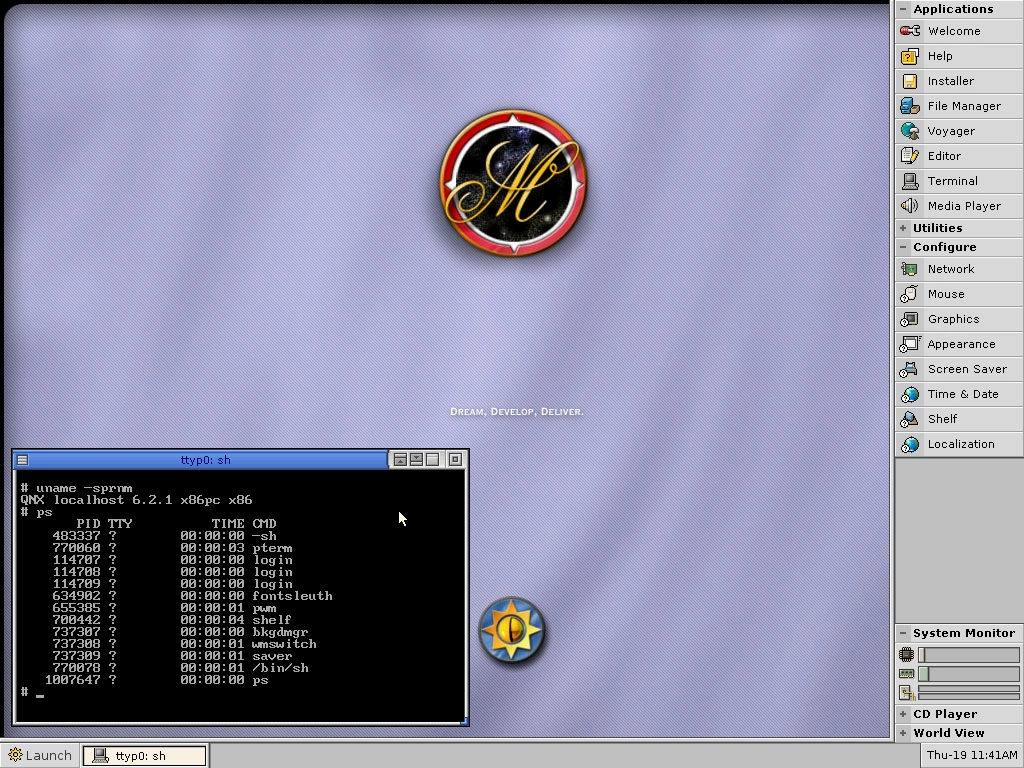Click the wmswitch process row
The width and height of the screenshot is (1024, 768).
tap(184, 644)
